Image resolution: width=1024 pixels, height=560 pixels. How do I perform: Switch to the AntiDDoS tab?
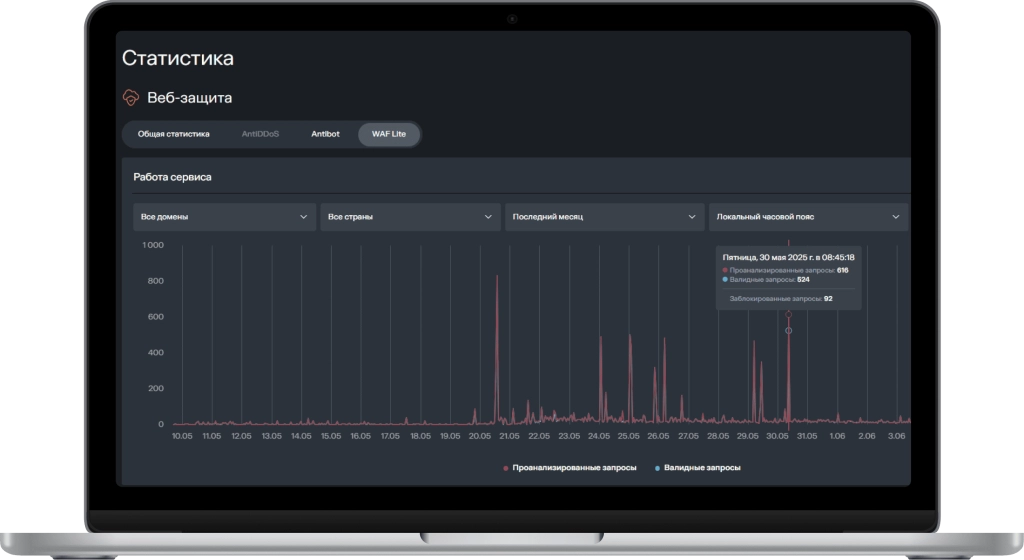click(x=260, y=134)
